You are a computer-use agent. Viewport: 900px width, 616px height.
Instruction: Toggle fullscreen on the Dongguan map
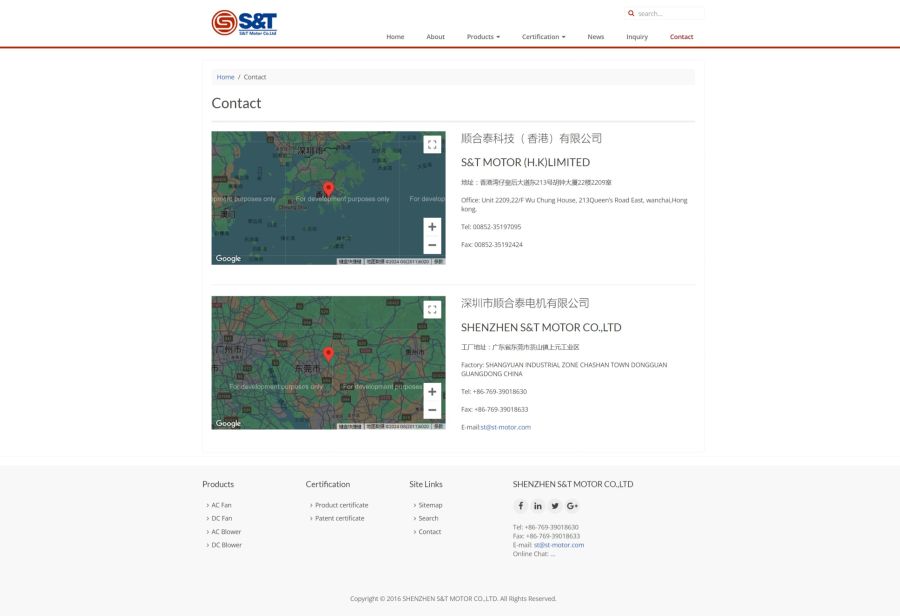(x=432, y=309)
